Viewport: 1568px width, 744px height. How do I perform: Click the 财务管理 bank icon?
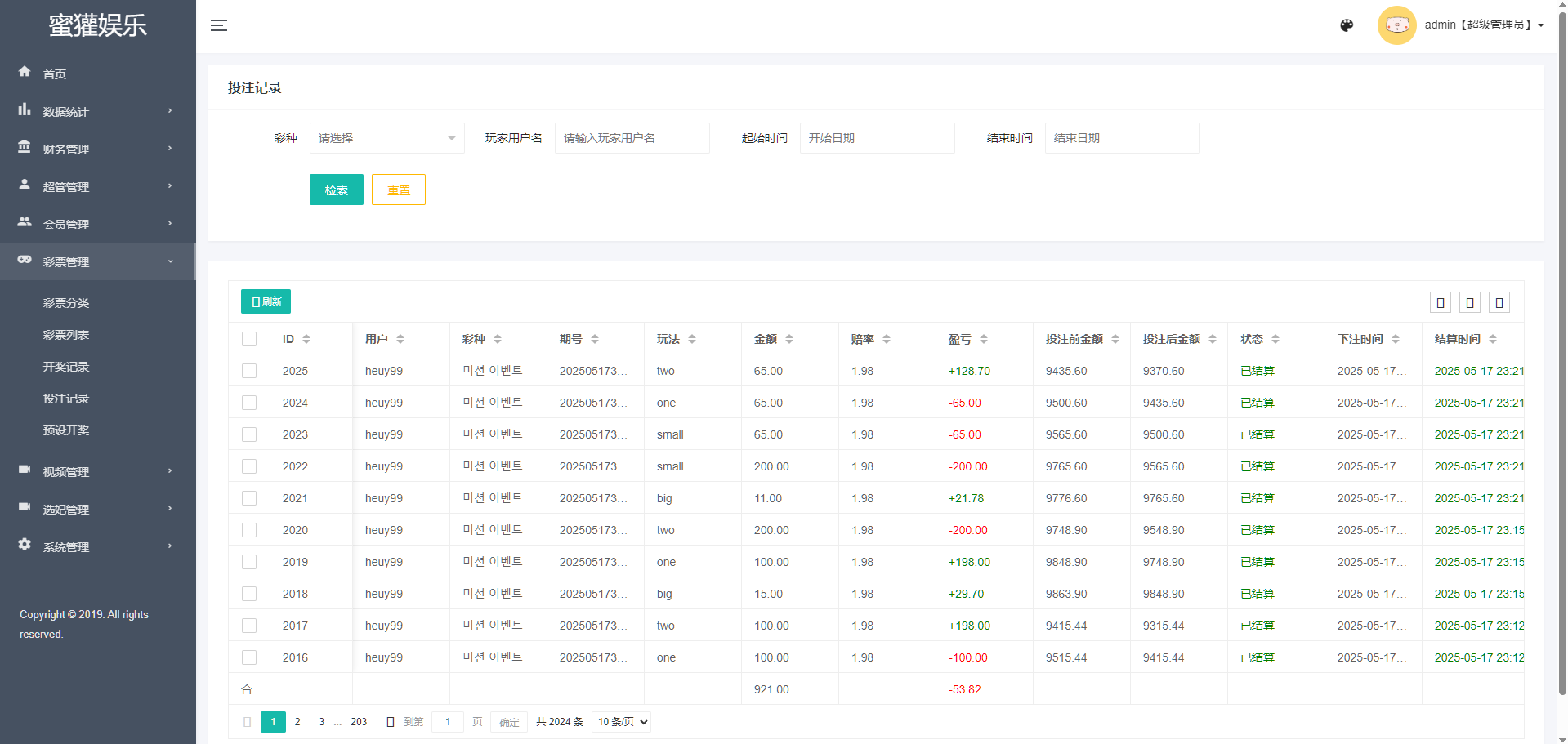click(x=25, y=147)
